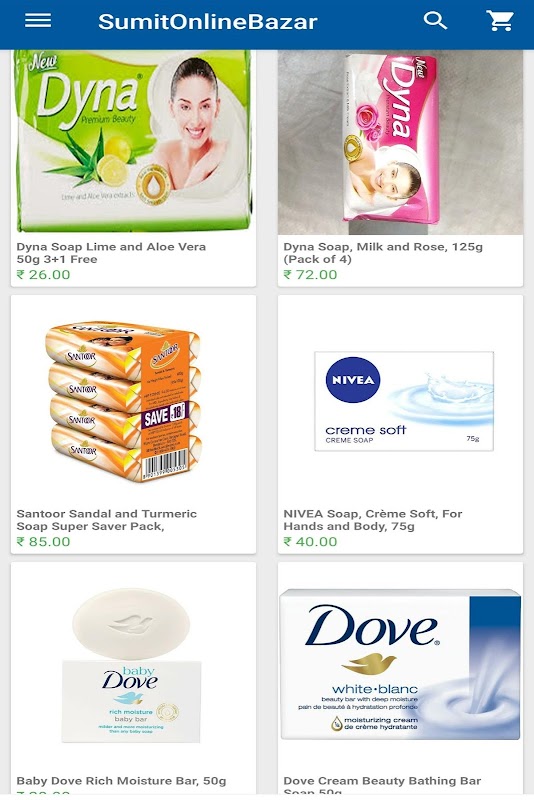Click the ₹ 85.00 price label
The height and width of the screenshot is (800, 534).
coord(43,541)
